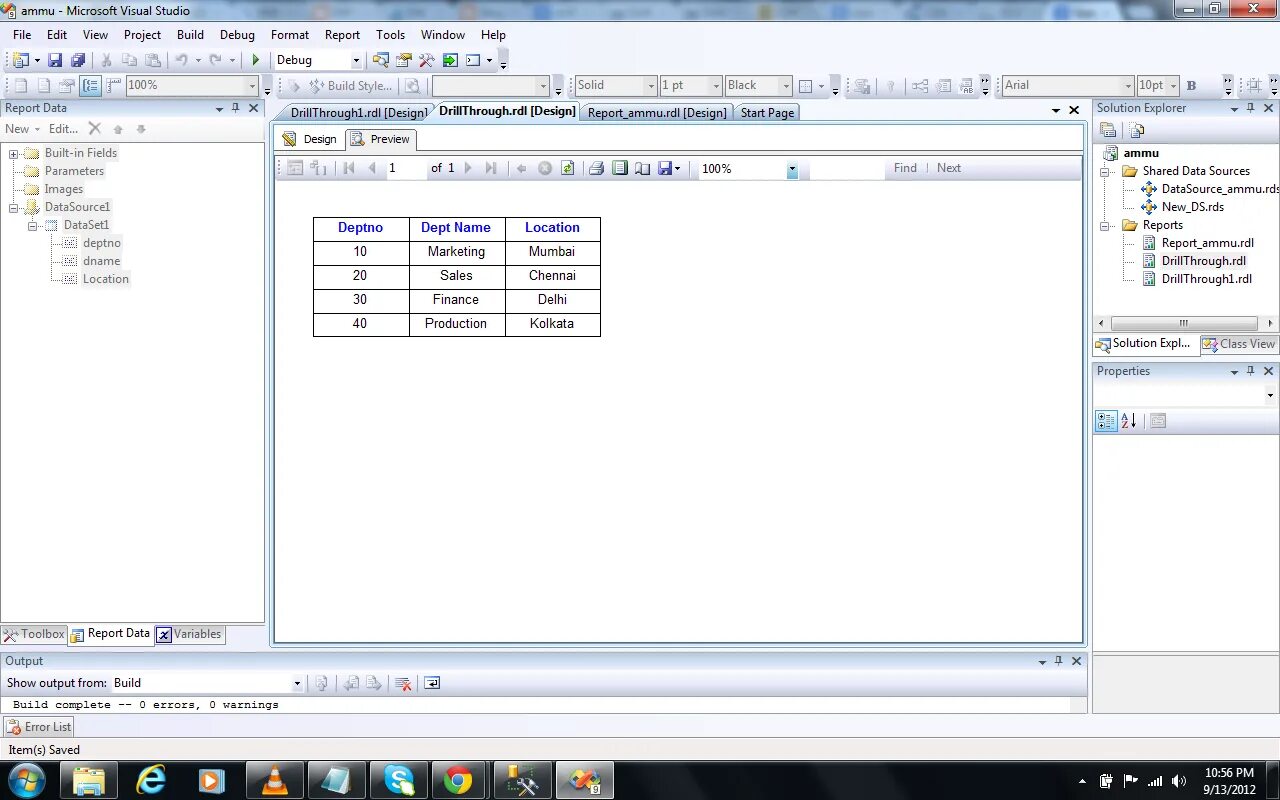Viewport: 1280px width, 800px height.
Task: Open the Error List tab
Action: pos(39,727)
